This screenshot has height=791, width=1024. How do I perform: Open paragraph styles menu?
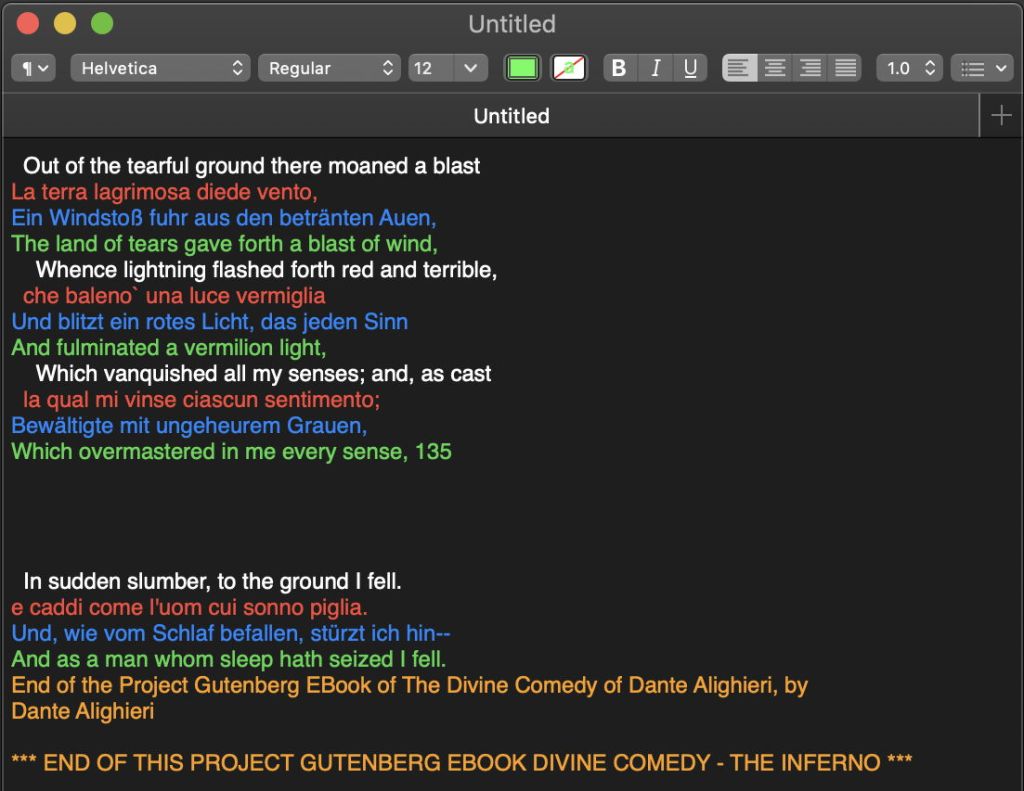tap(33, 68)
